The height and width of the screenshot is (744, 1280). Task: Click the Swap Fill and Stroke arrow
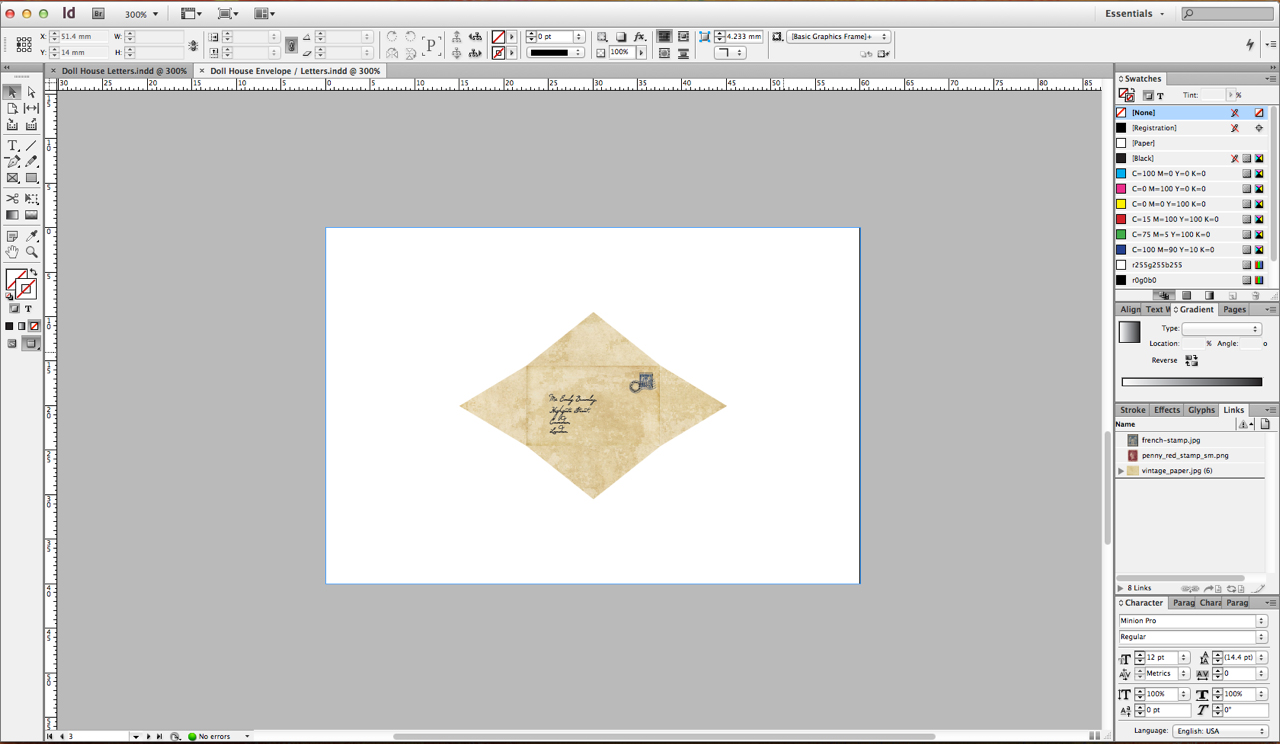coord(33,272)
